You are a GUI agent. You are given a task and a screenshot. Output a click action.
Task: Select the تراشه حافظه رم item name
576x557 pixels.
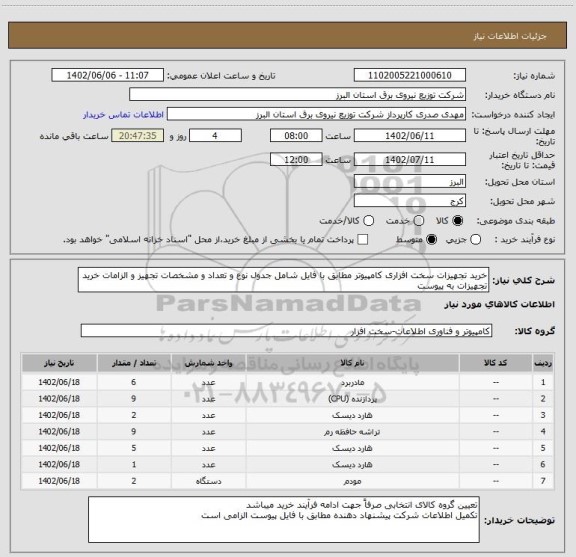point(352,432)
